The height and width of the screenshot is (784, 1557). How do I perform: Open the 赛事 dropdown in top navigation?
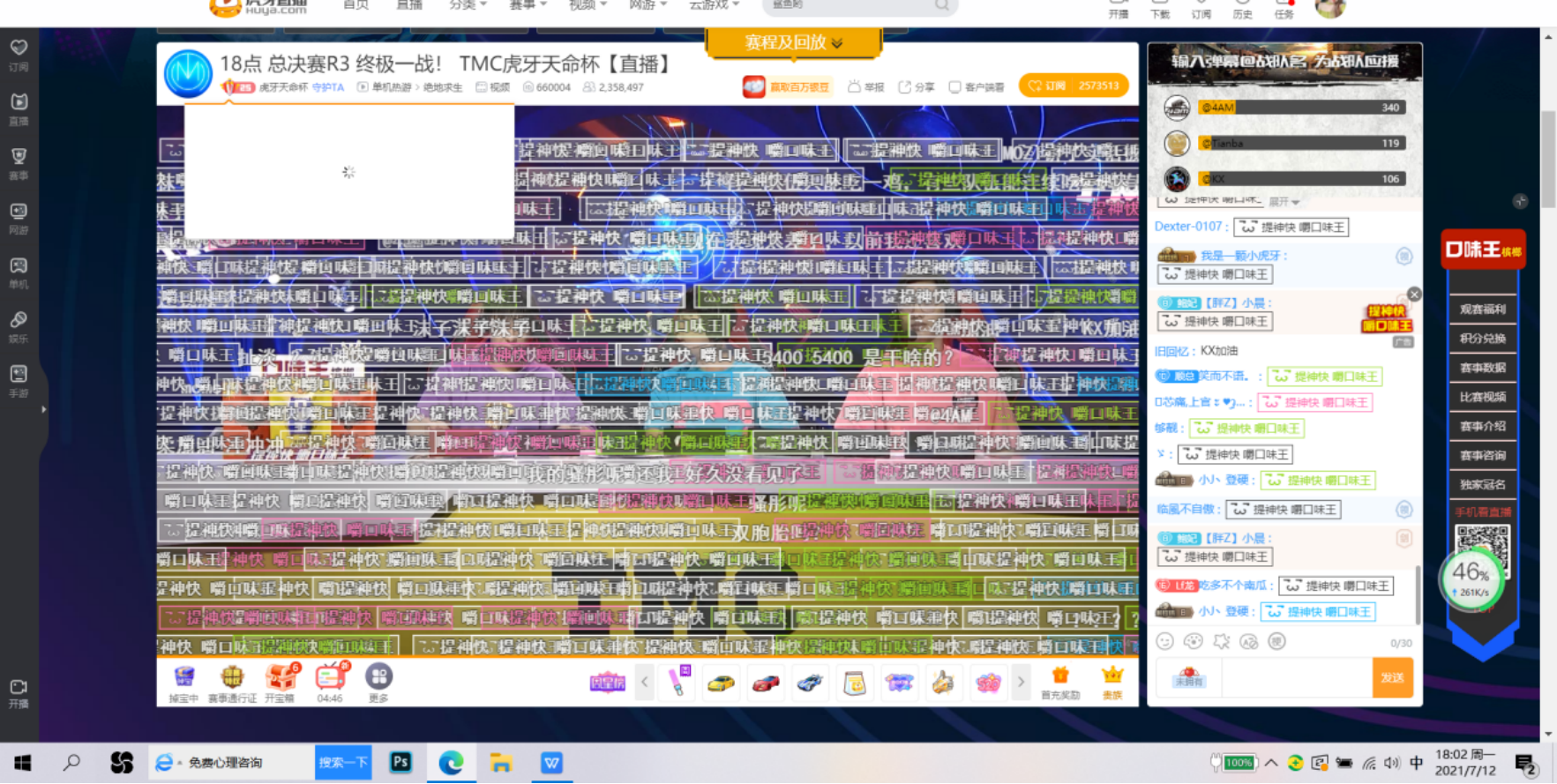pyautogui.click(x=528, y=5)
